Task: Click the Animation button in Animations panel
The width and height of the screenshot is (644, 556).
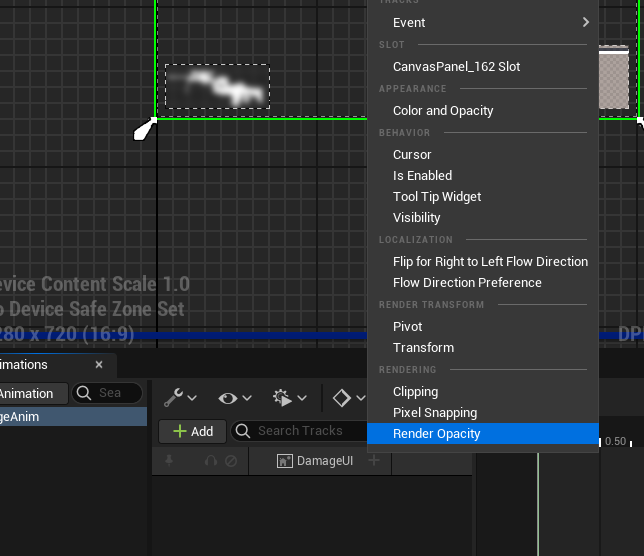Action: pyautogui.click(x=33, y=393)
